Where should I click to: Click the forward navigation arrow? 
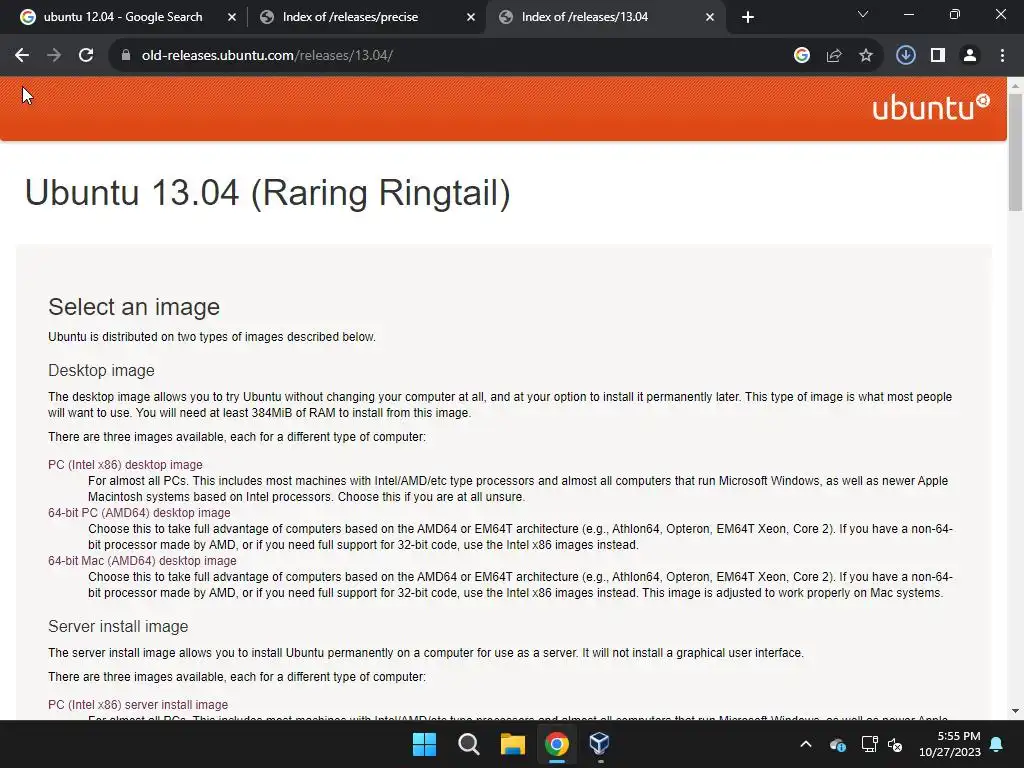pyautogui.click(x=54, y=56)
